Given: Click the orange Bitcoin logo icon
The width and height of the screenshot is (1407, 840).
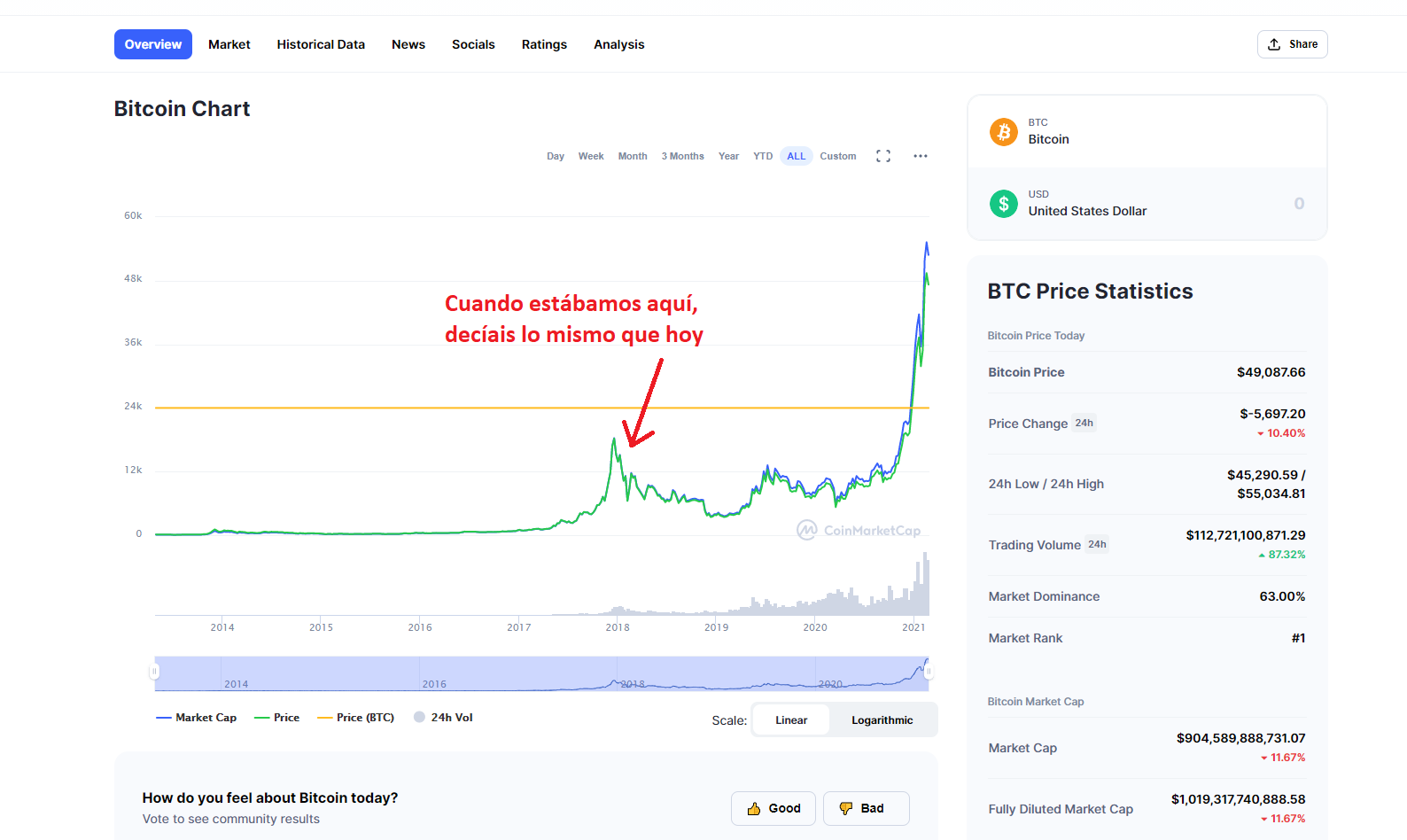Looking at the screenshot, I should [1004, 132].
